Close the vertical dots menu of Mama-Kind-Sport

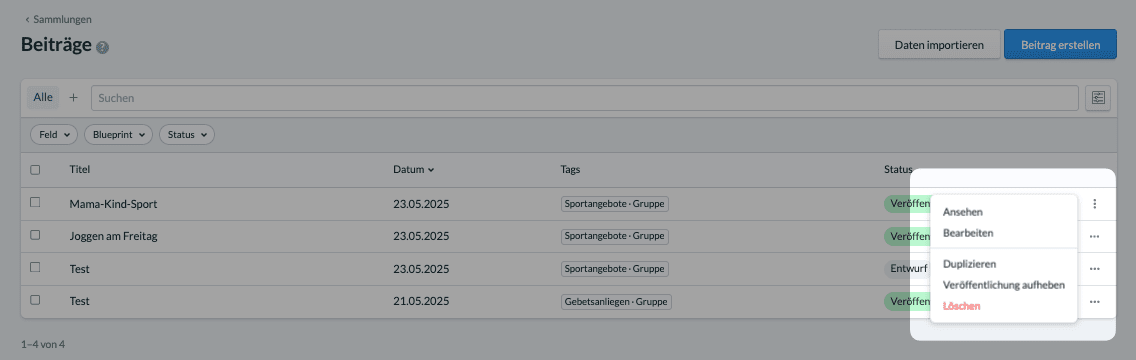1094,204
